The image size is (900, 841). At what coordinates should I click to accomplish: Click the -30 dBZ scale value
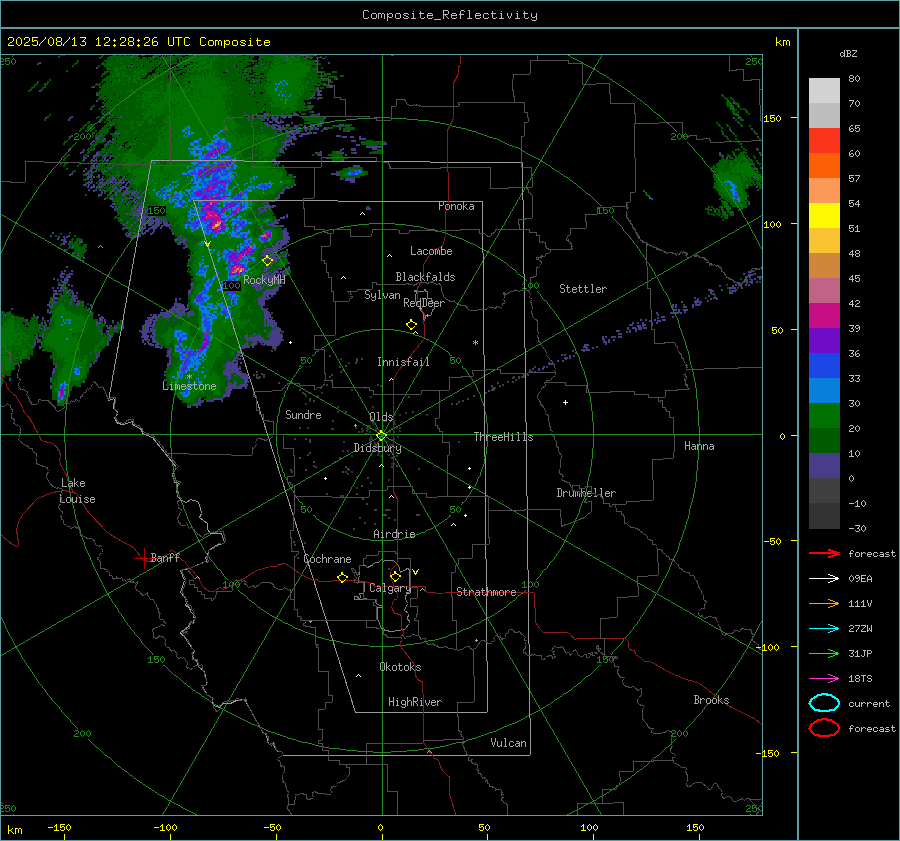857,529
